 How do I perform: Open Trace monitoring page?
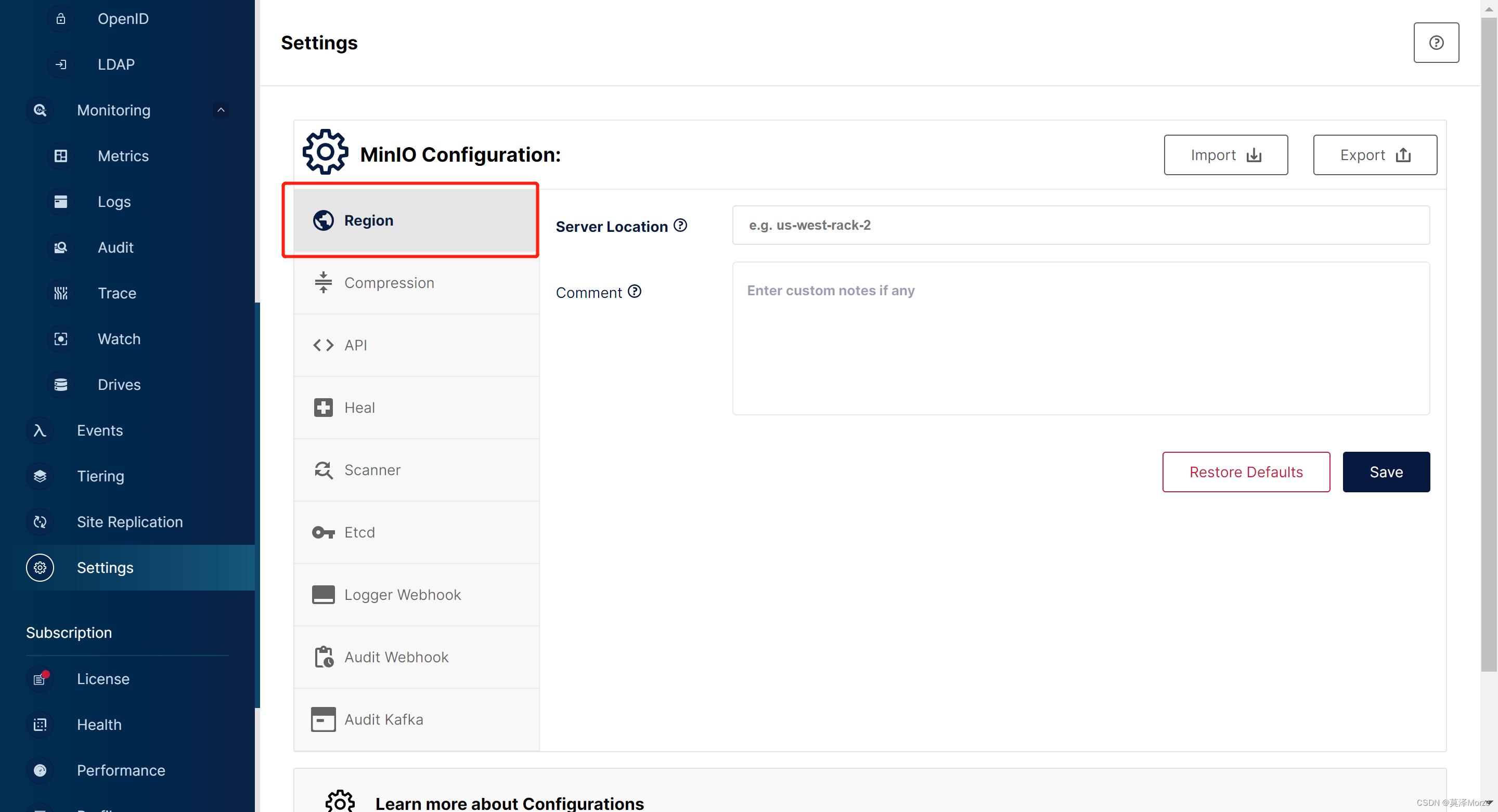click(117, 293)
